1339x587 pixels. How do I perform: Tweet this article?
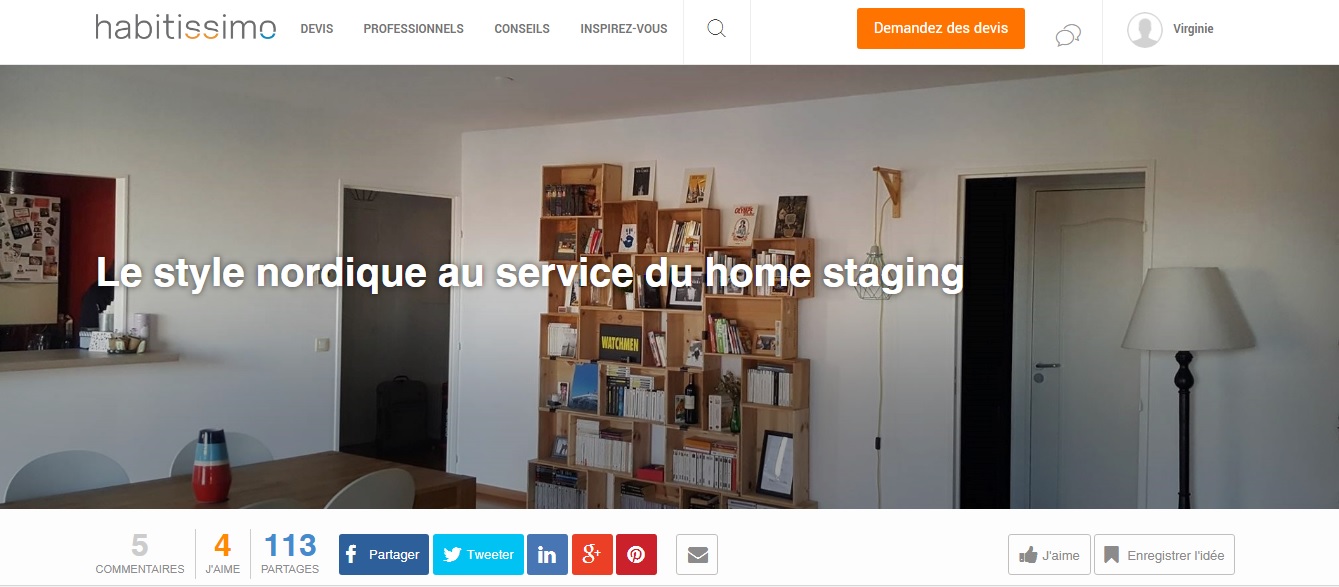(x=478, y=555)
